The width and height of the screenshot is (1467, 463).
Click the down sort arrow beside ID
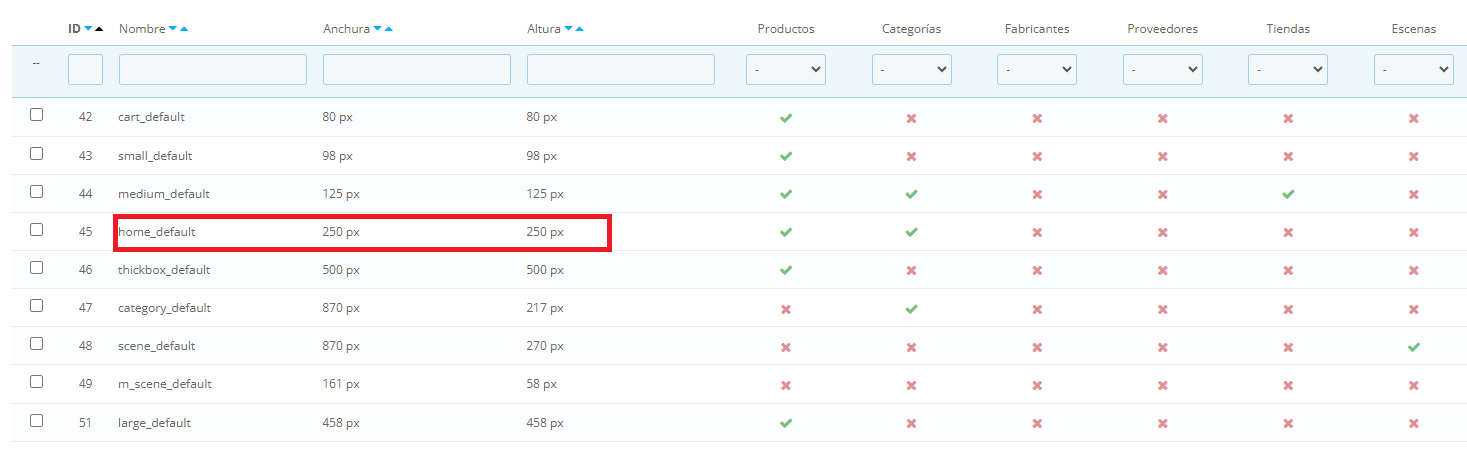[88, 29]
